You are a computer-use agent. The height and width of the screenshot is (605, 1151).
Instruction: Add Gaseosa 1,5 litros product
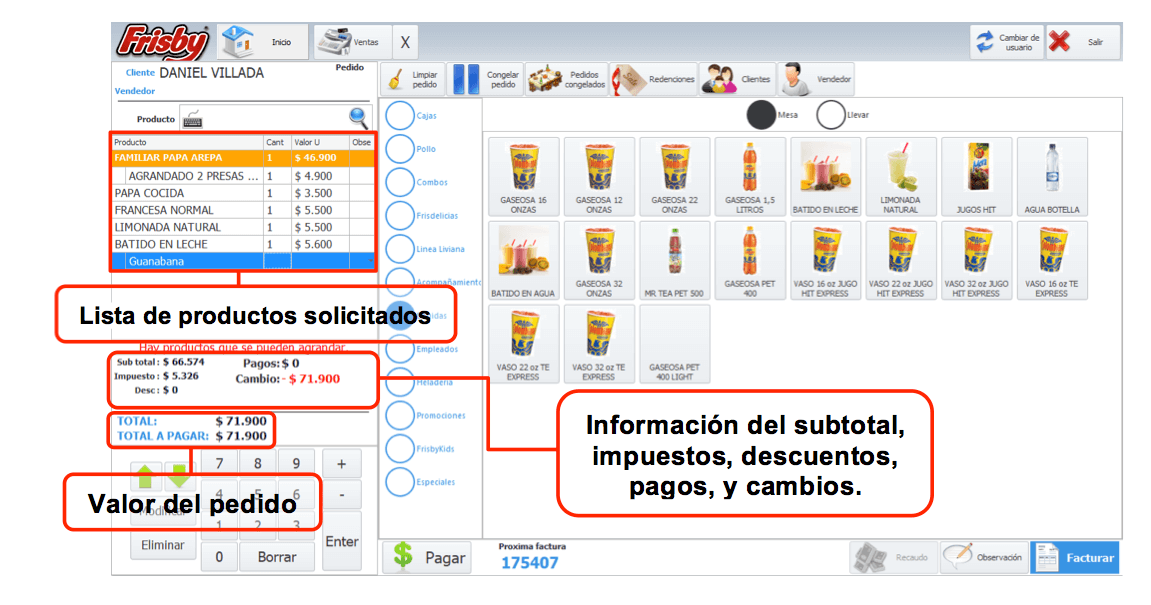point(749,177)
